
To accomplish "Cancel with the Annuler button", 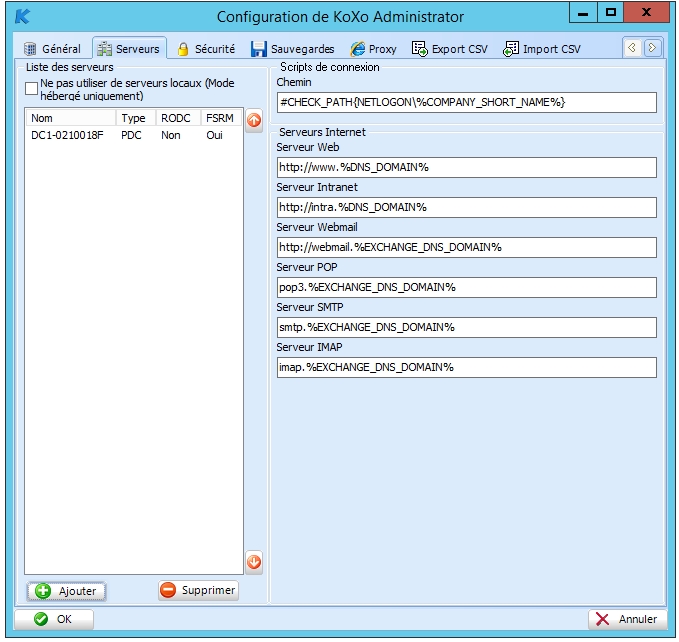I will click(627, 619).
